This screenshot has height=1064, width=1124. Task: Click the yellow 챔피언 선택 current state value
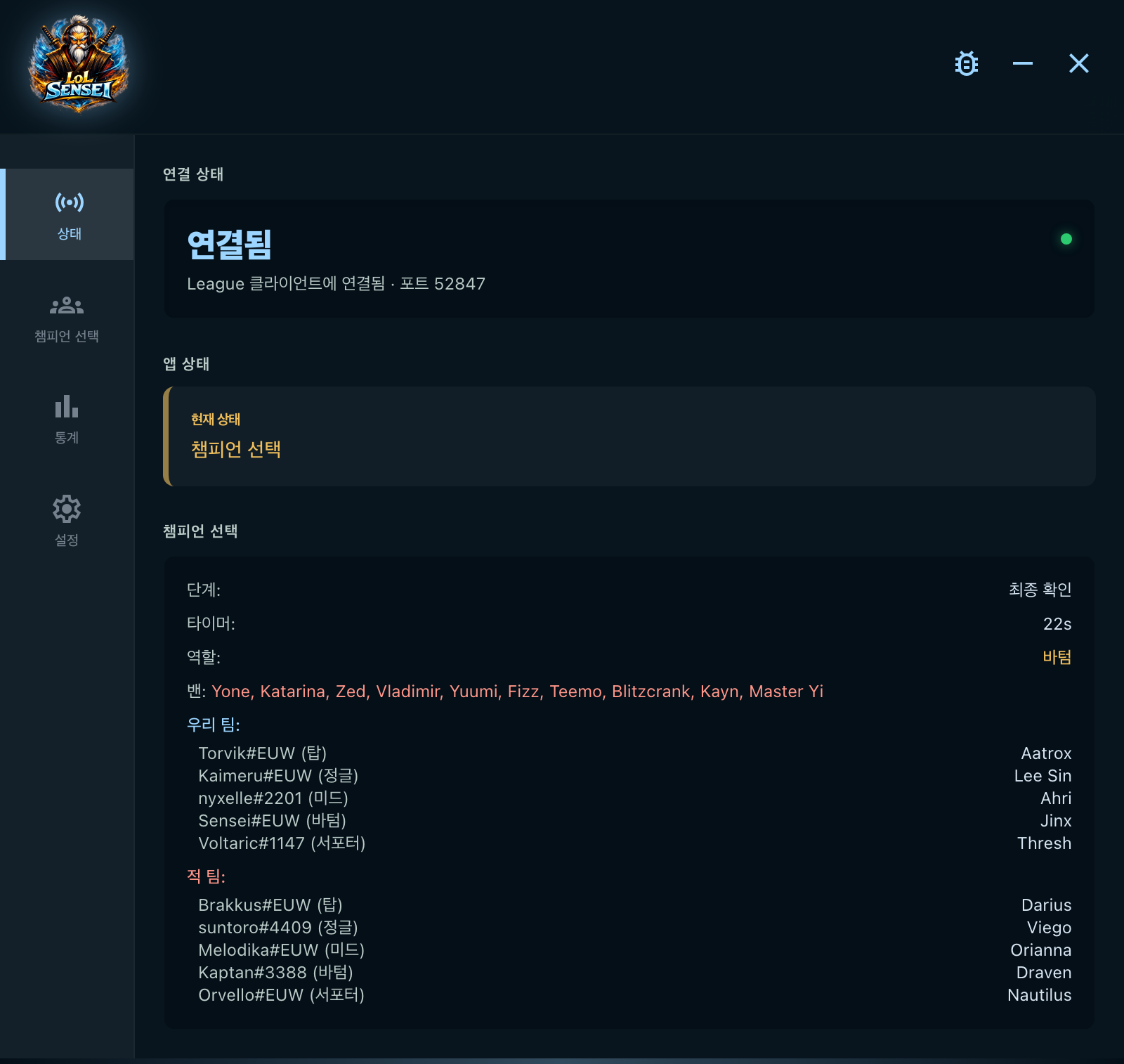coord(236,449)
